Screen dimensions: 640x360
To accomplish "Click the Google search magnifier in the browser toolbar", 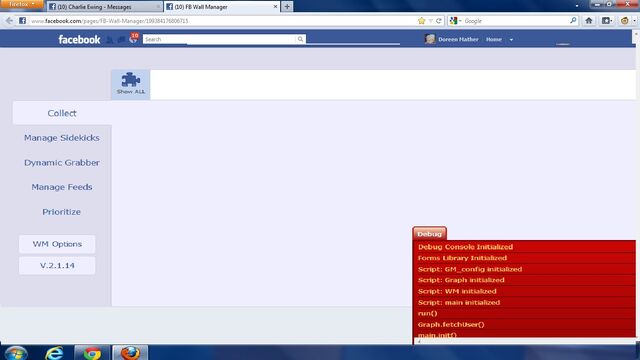I will tap(573, 20).
